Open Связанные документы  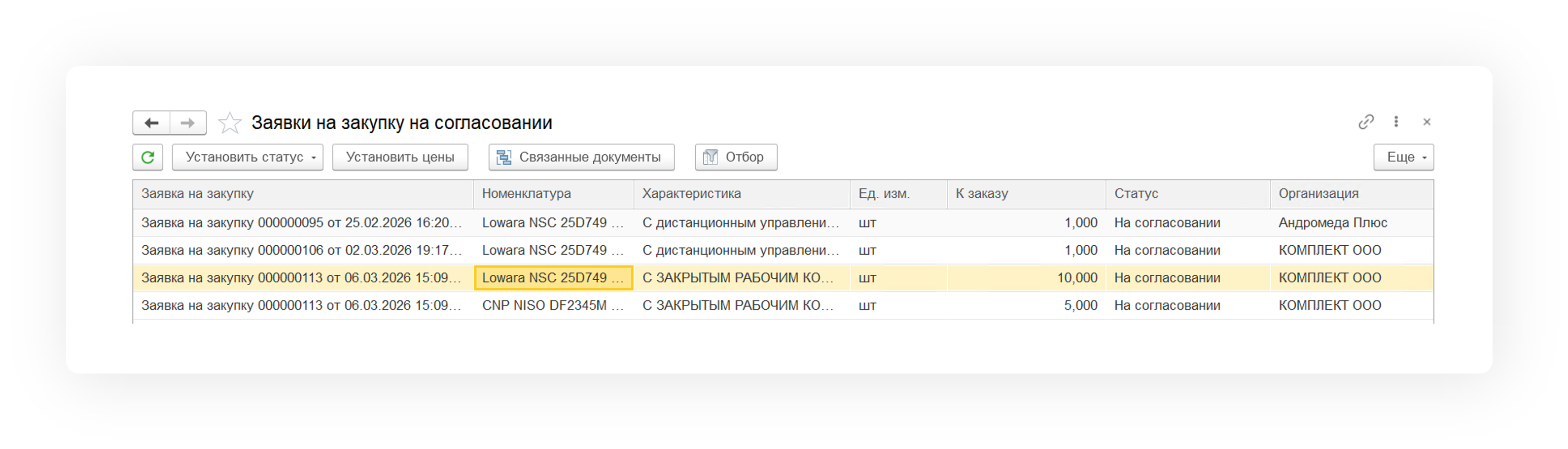click(x=581, y=157)
